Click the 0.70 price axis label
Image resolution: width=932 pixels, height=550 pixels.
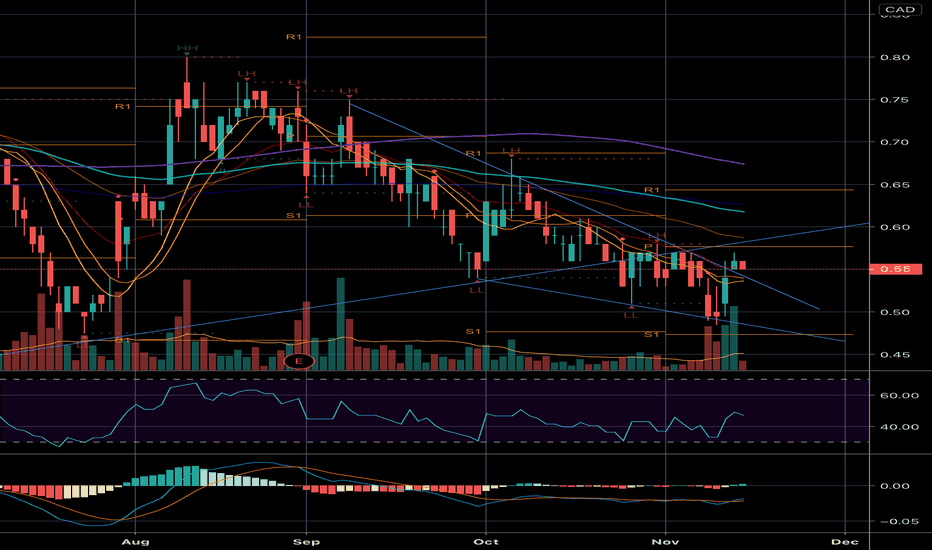[895, 142]
